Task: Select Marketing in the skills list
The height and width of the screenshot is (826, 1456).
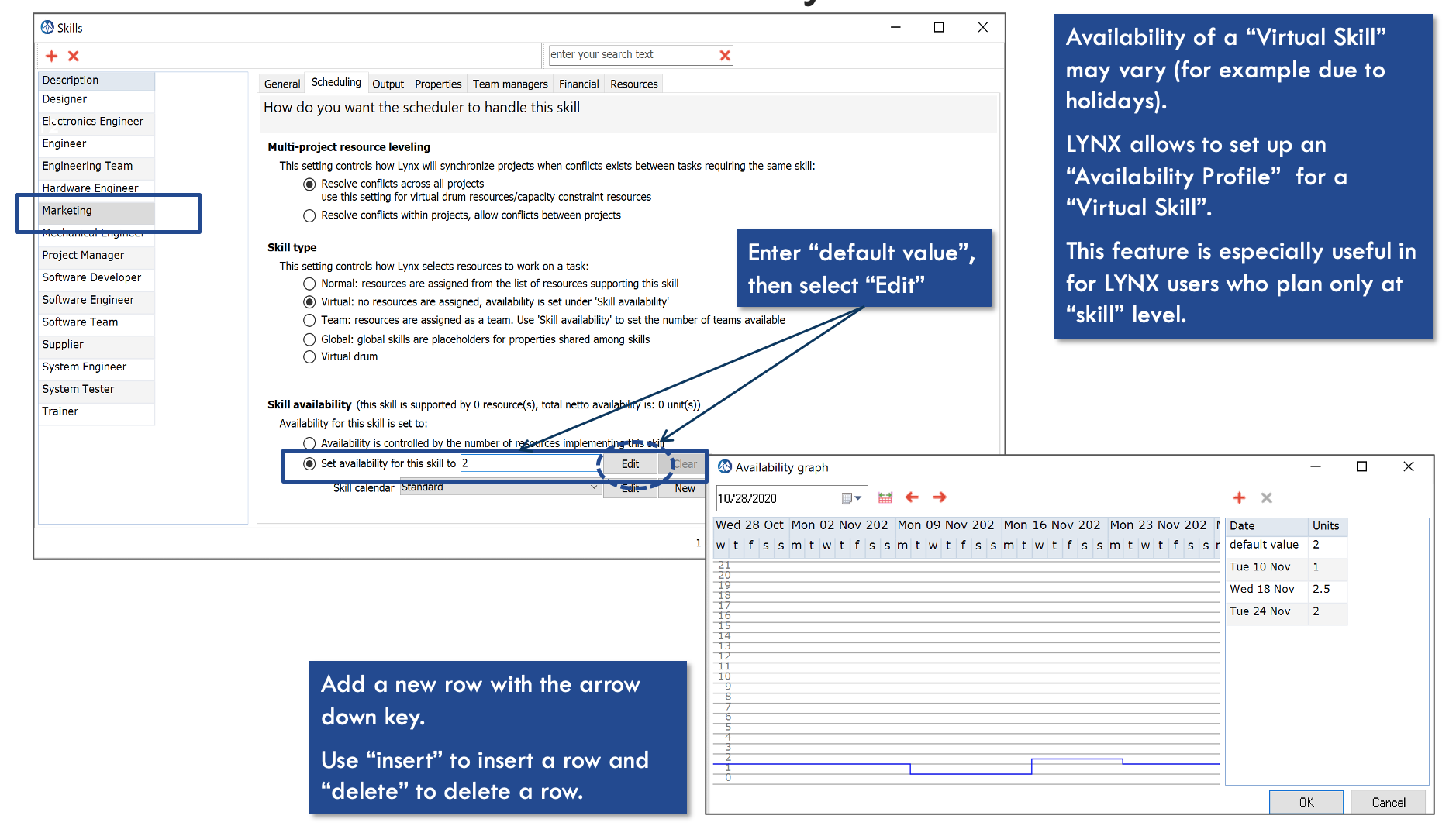Action: point(96,211)
